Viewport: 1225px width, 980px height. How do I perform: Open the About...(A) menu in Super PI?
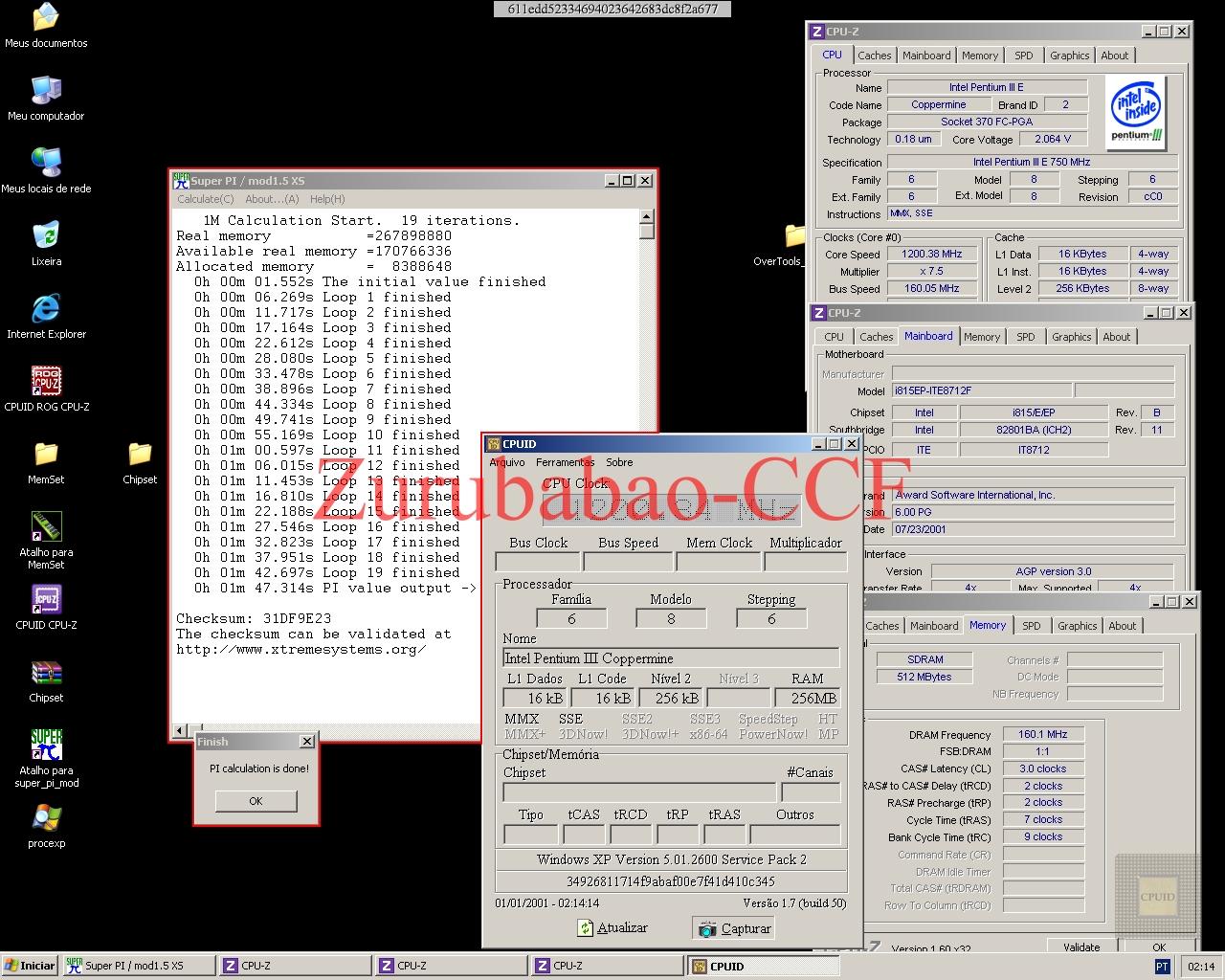(272, 199)
